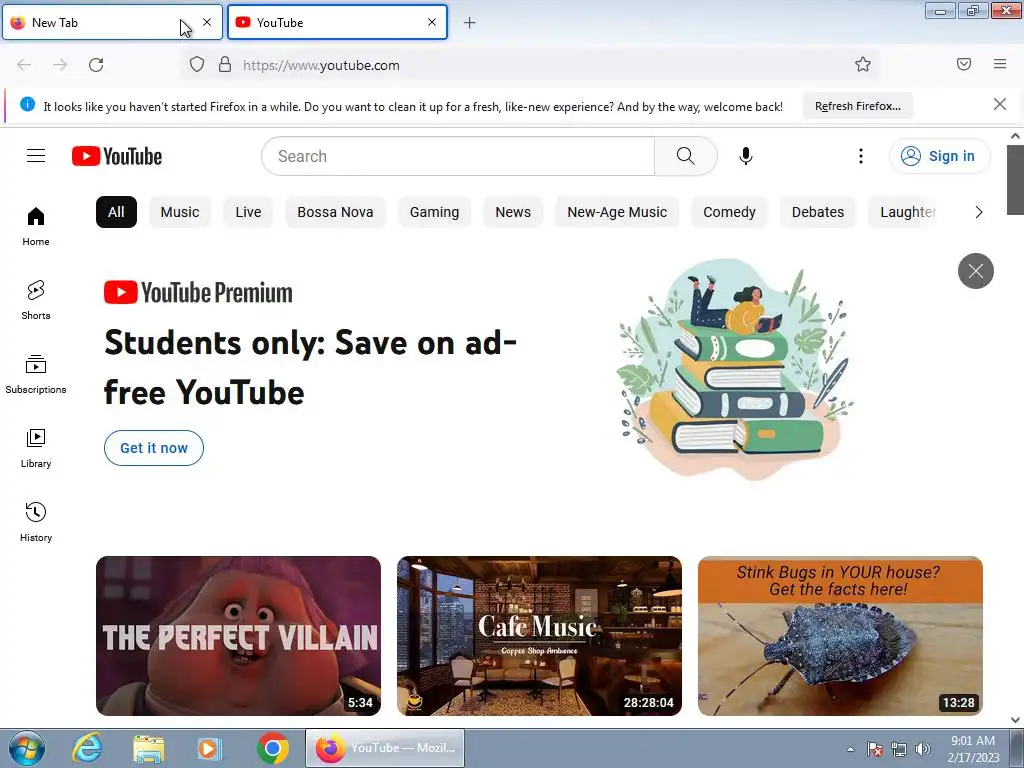Open the Action Center flag tray icon

(x=875, y=749)
